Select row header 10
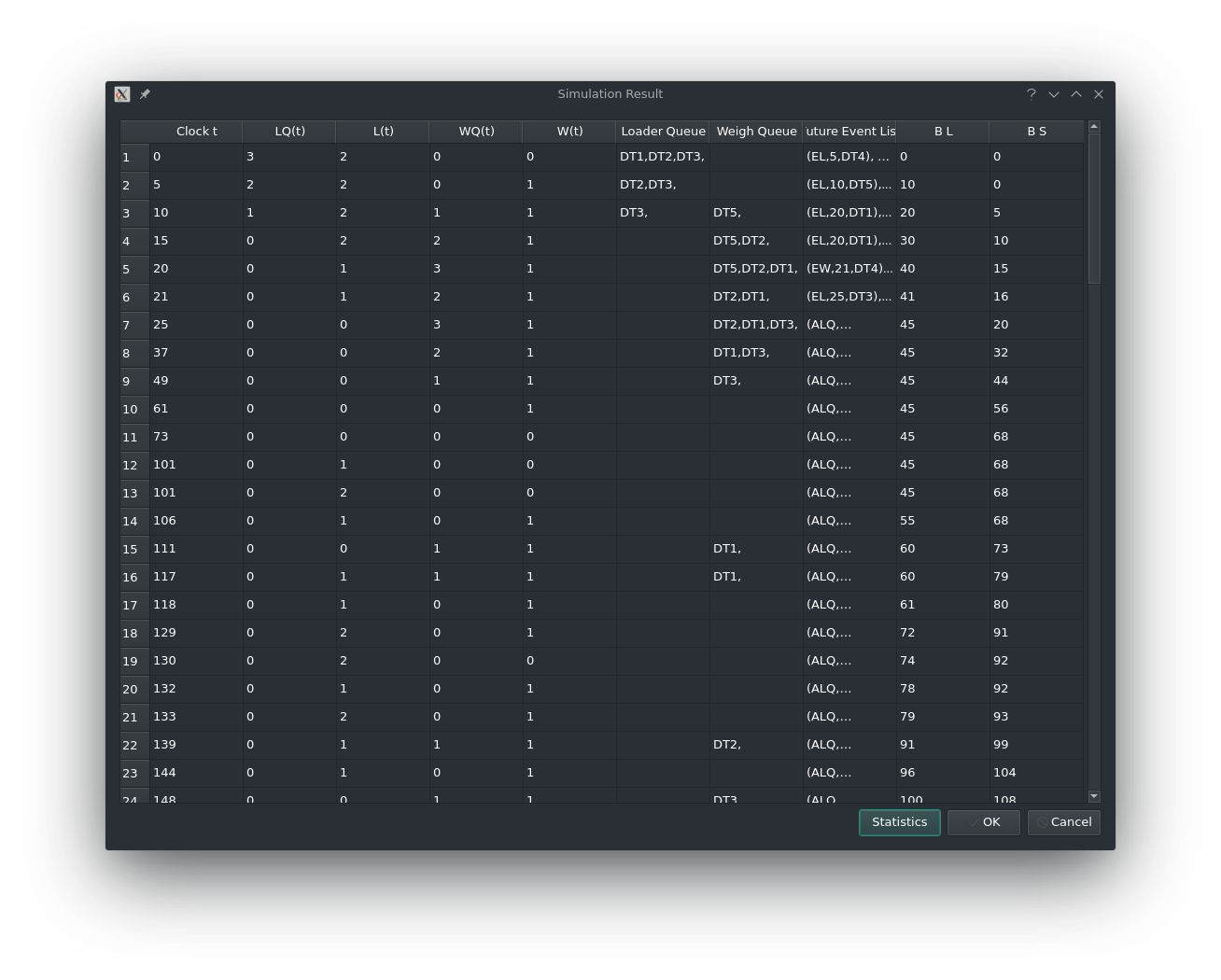 point(134,409)
